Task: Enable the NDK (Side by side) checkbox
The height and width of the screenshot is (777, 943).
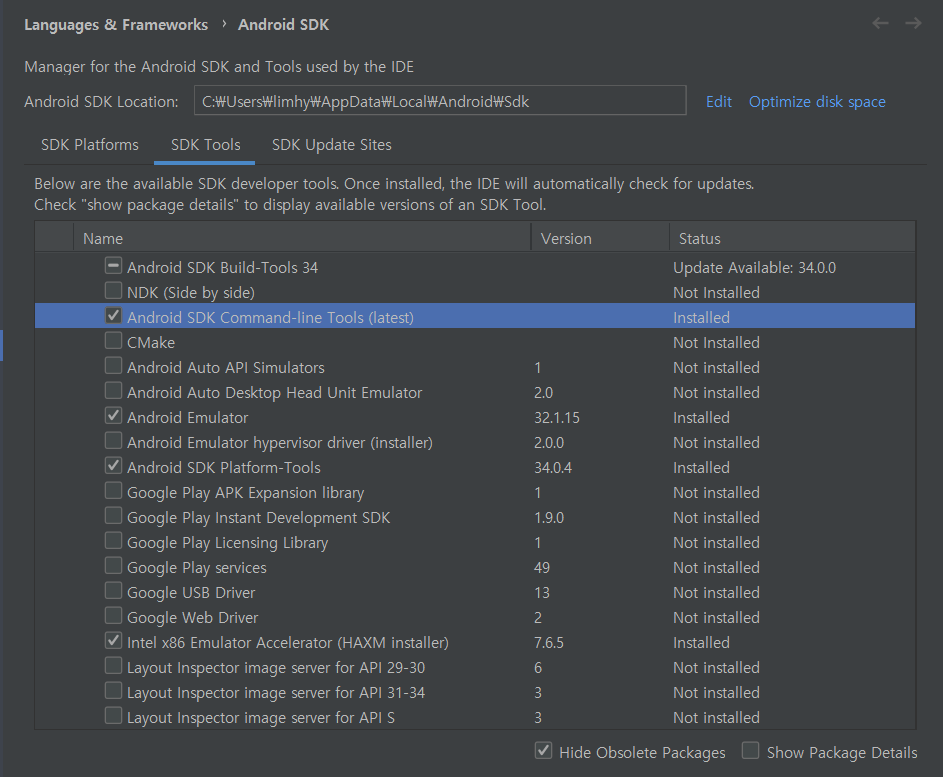Action: (x=113, y=291)
